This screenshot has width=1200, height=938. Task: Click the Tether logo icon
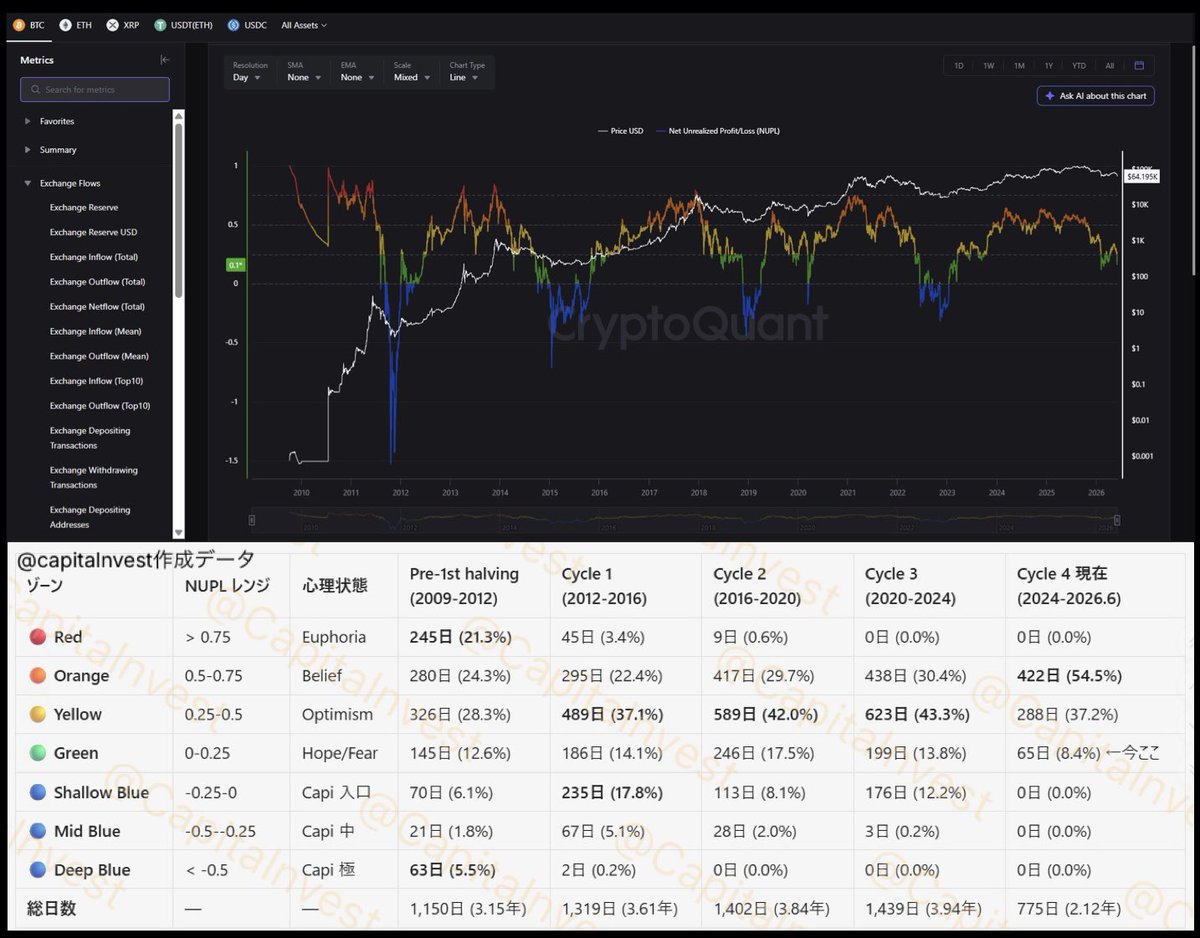tap(160, 25)
